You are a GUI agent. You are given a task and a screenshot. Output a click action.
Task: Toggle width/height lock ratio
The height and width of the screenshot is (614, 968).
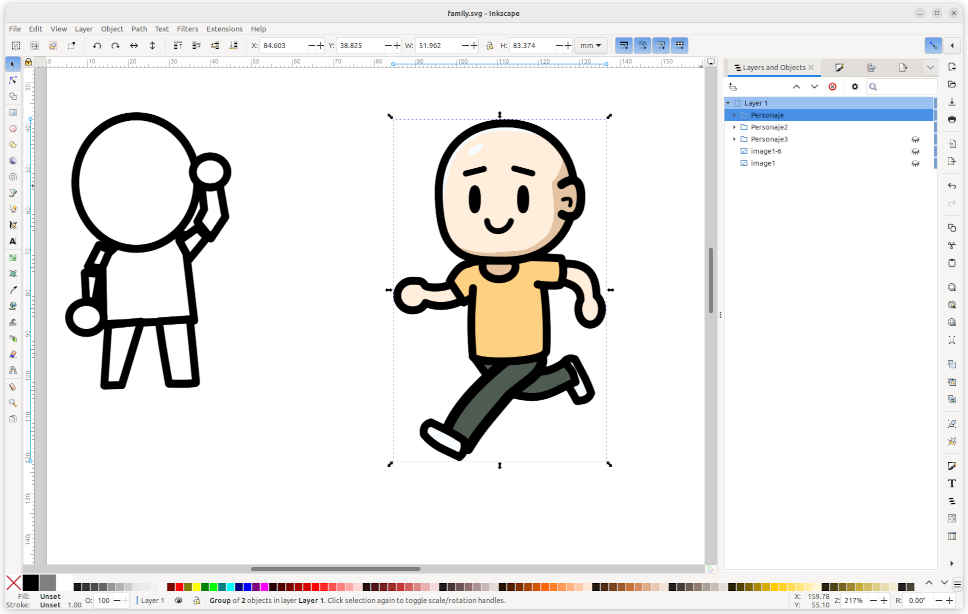pyautogui.click(x=489, y=45)
